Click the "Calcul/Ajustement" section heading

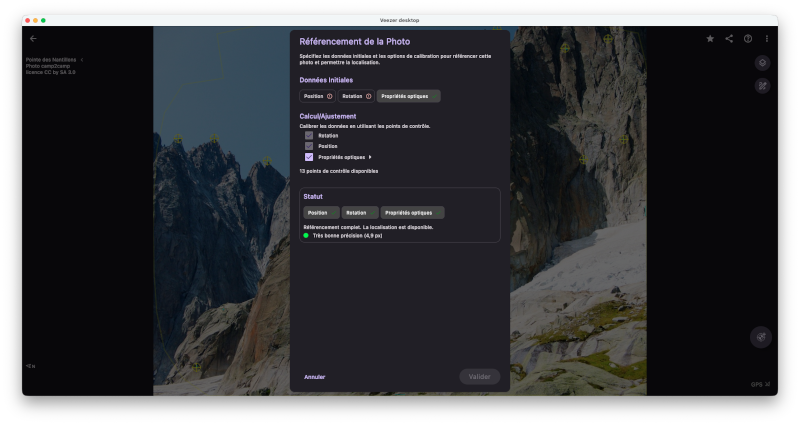[x=328, y=116]
